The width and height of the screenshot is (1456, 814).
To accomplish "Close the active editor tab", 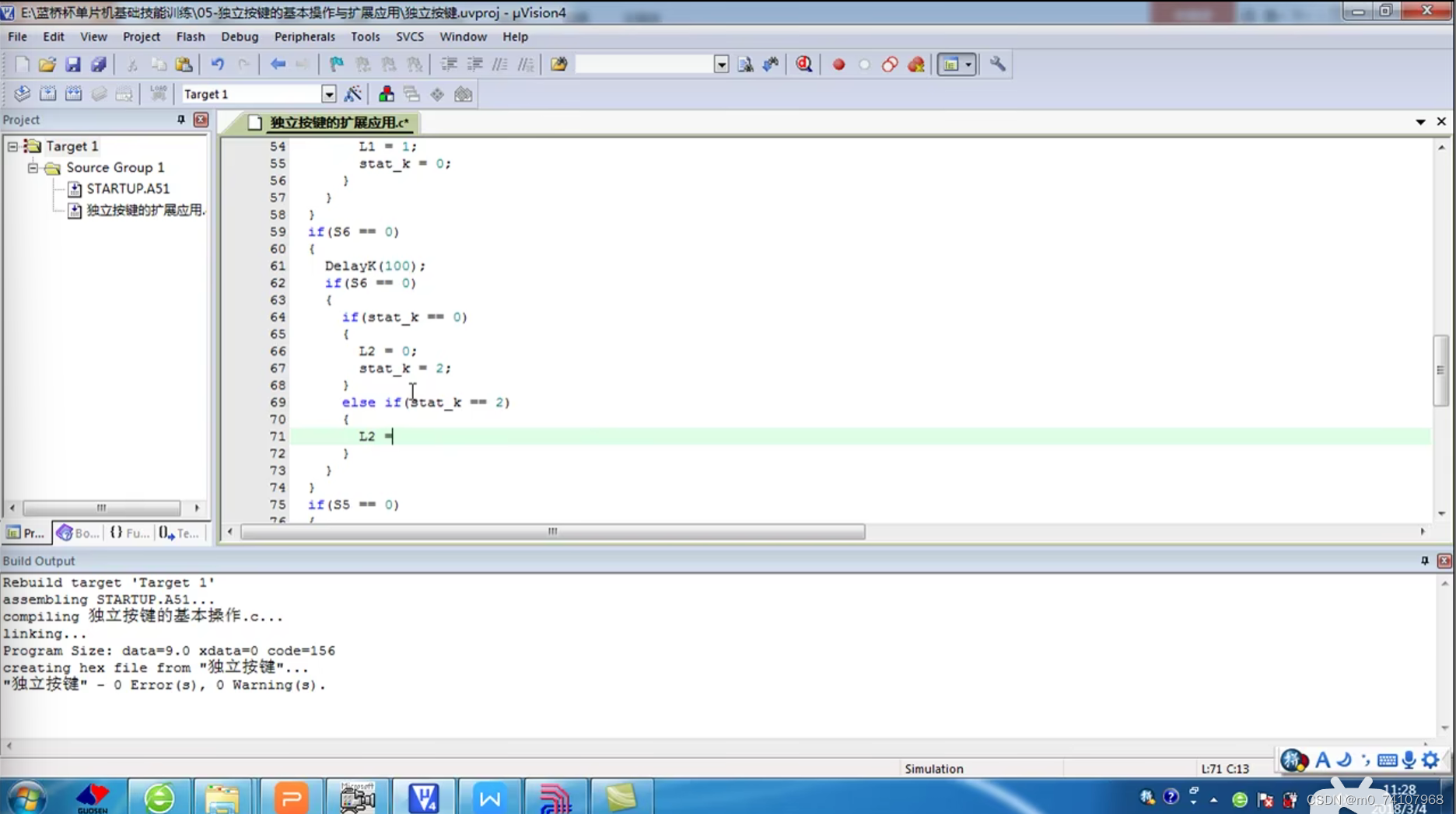I will (1441, 122).
